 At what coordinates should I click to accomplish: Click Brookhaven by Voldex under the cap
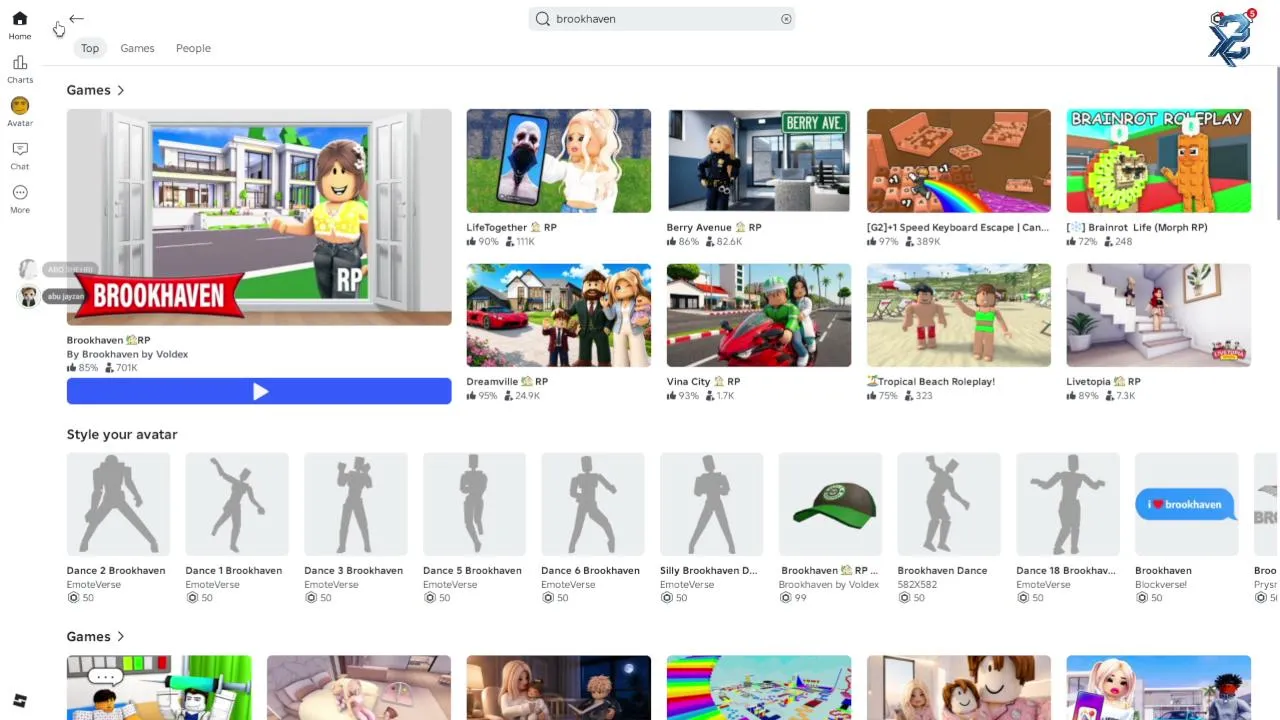(x=829, y=585)
